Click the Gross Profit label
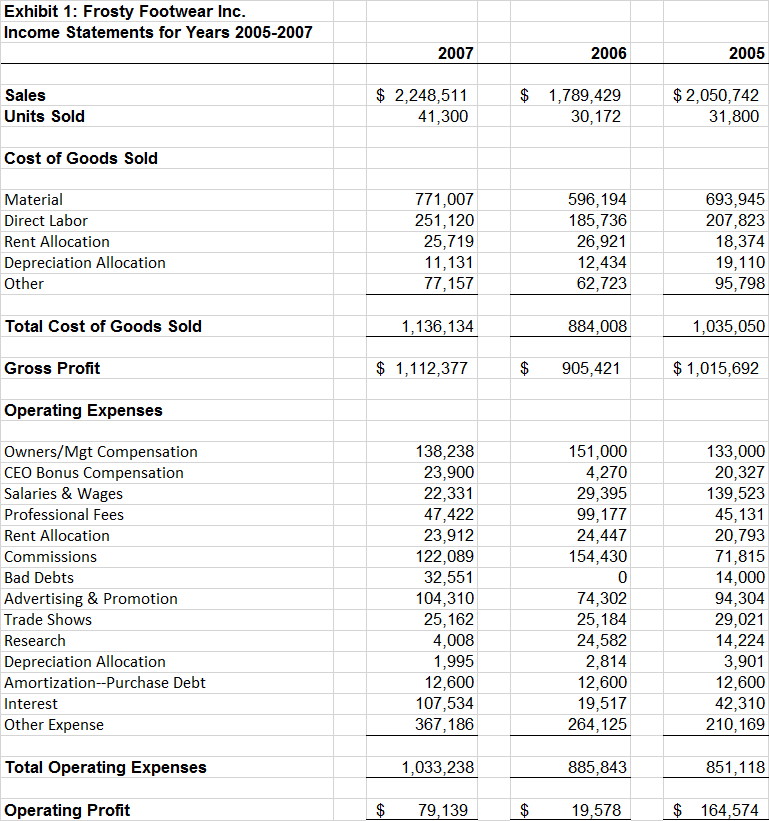This screenshot has height=821, width=769. point(52,369)
